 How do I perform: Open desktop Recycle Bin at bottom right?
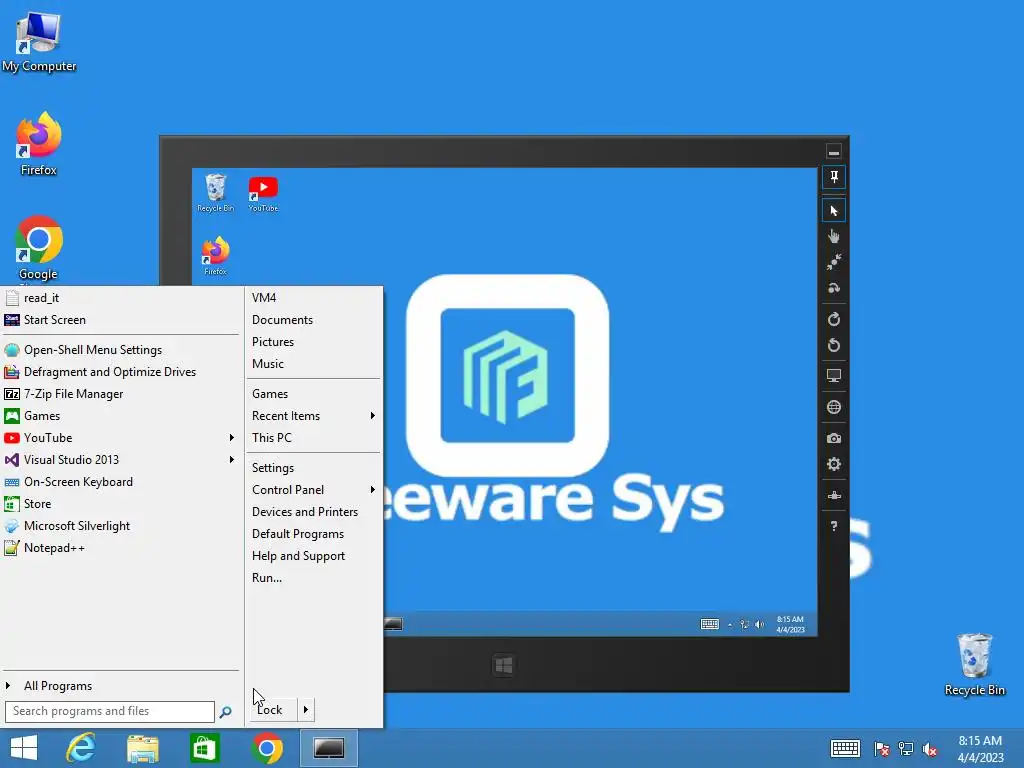pos(974,664)
